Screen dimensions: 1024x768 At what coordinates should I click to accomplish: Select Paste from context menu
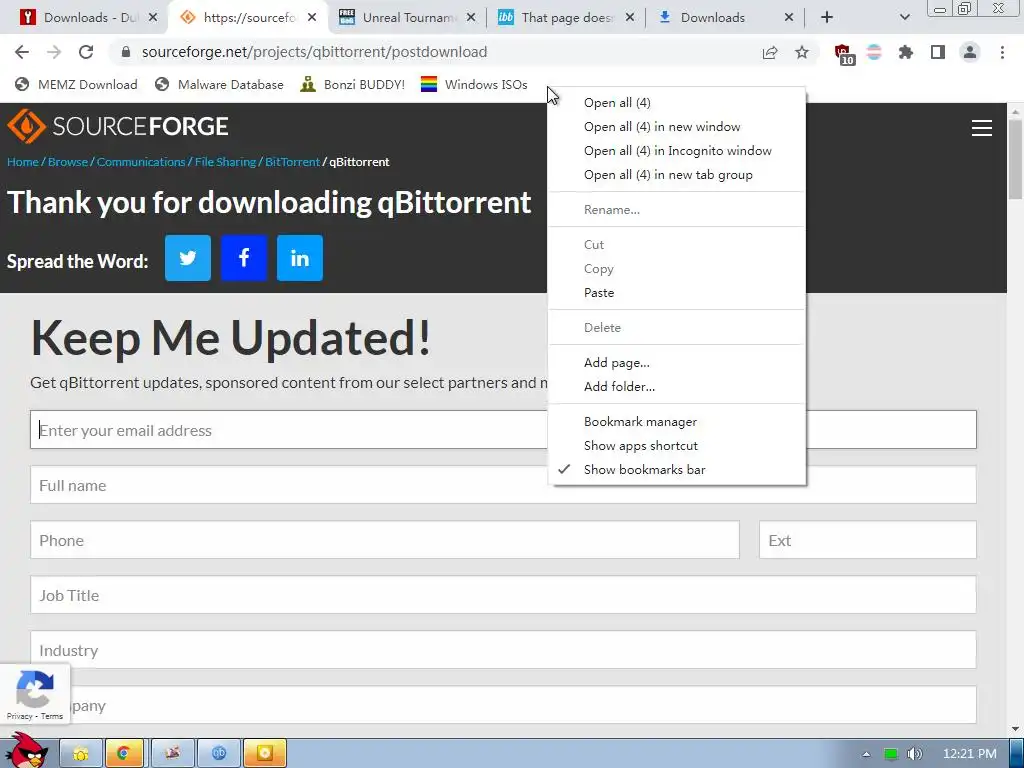coord(677,293)
